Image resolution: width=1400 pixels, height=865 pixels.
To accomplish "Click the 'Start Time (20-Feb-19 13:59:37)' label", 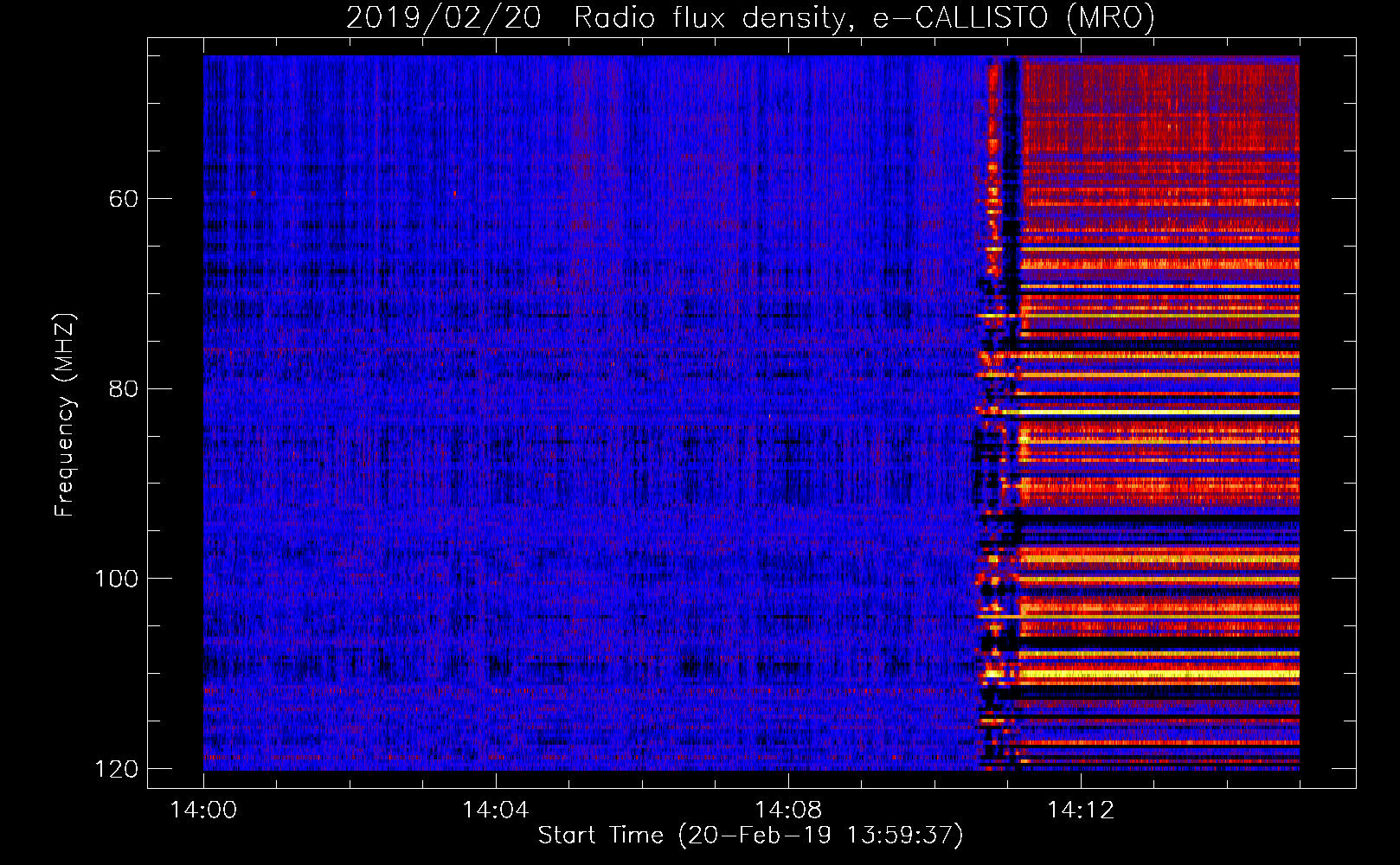I will pyautogui.click(x=750, y=836).
